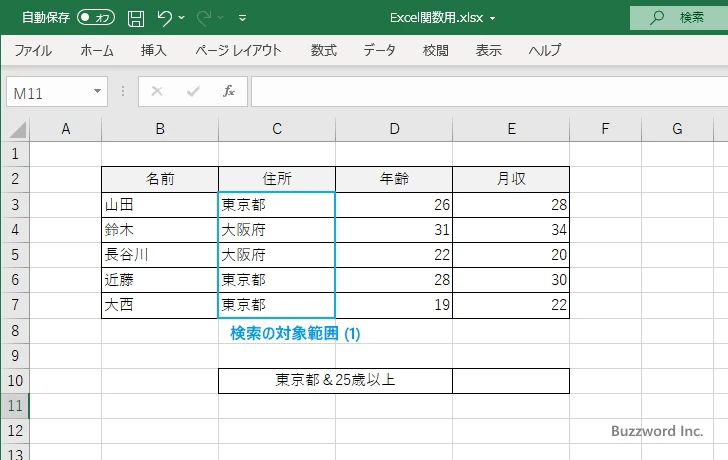Select column B header

160,129
